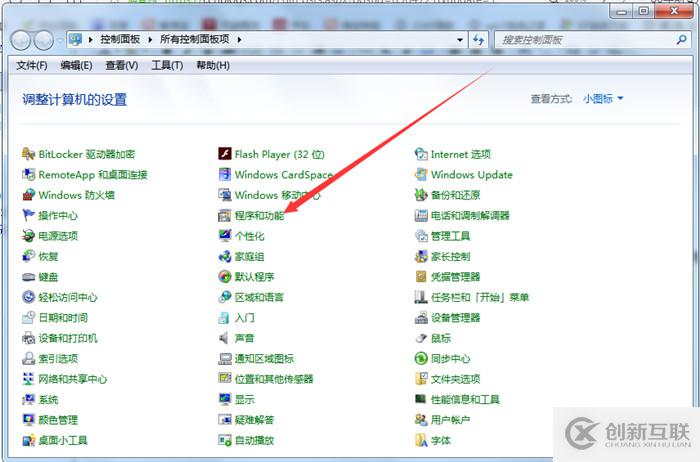
Task: Open the 通知区域图标 link
Action: pos(264,358)
